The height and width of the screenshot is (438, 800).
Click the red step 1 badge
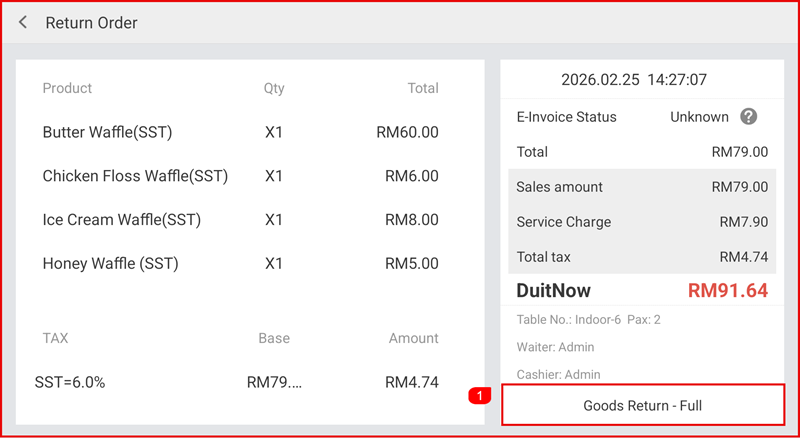point(480,397)
